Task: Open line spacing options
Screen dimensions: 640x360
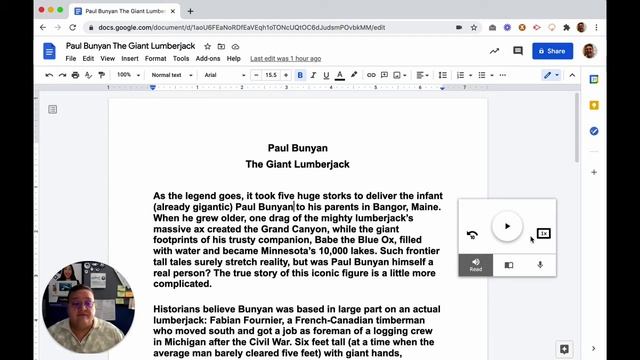Action: [442, 75]
